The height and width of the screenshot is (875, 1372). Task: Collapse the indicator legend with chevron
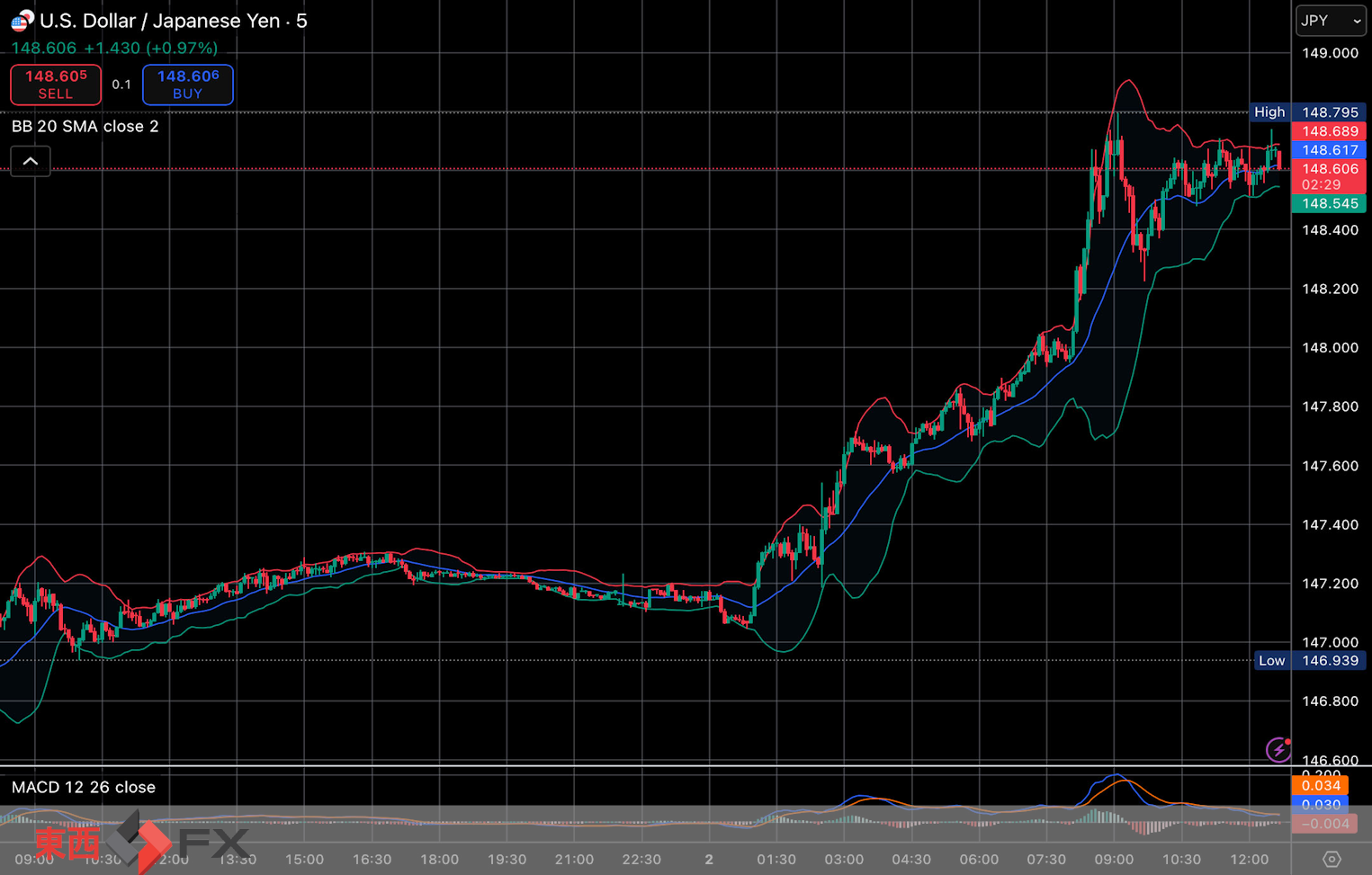pyautogui.click(x=31, y=161)
